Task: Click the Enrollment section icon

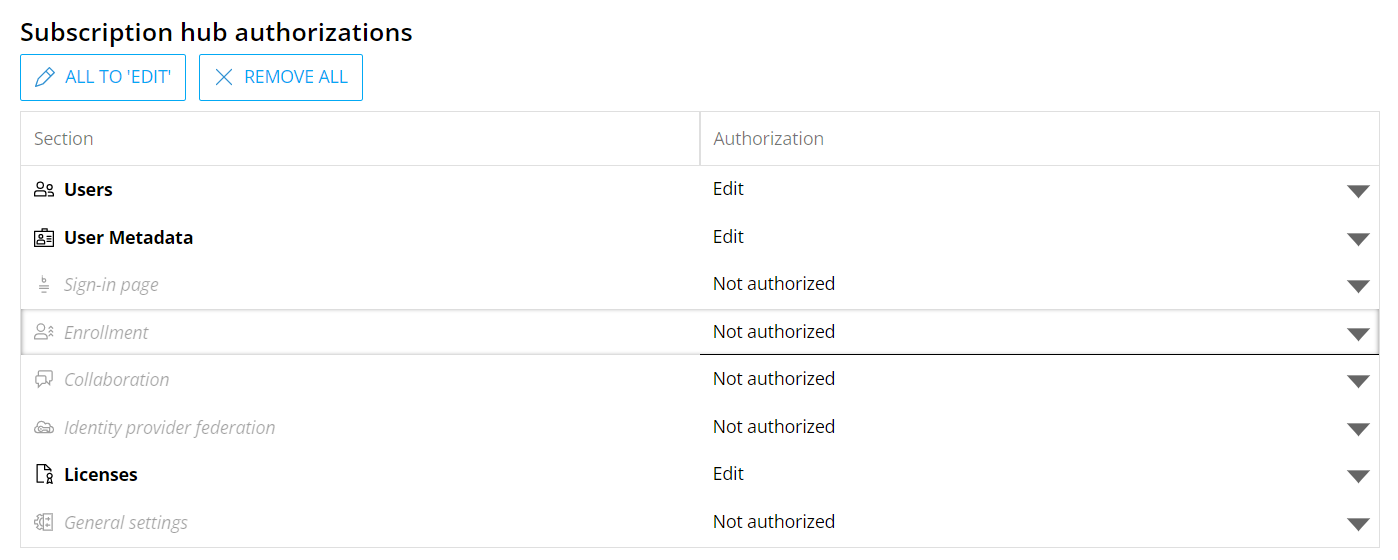Action: pos(44,333)
